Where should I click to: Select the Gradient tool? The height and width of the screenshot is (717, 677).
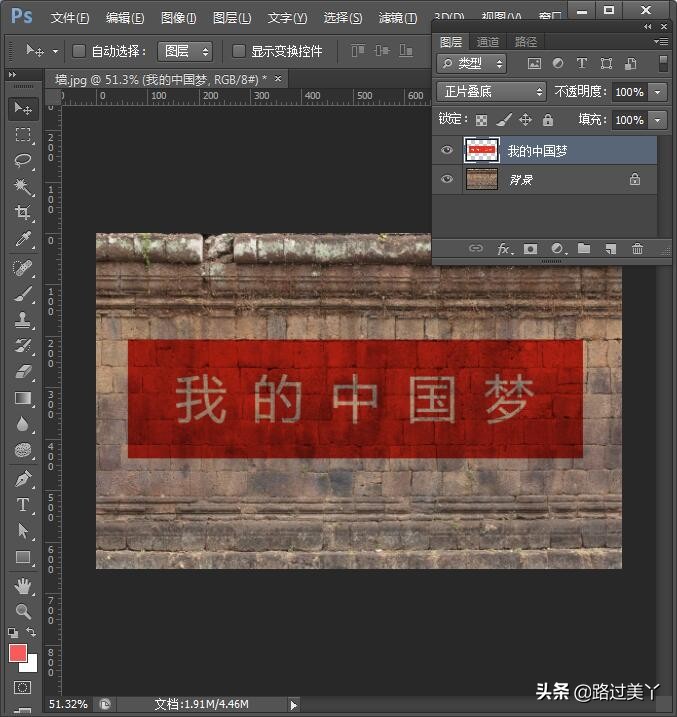(x=23, y=398)
